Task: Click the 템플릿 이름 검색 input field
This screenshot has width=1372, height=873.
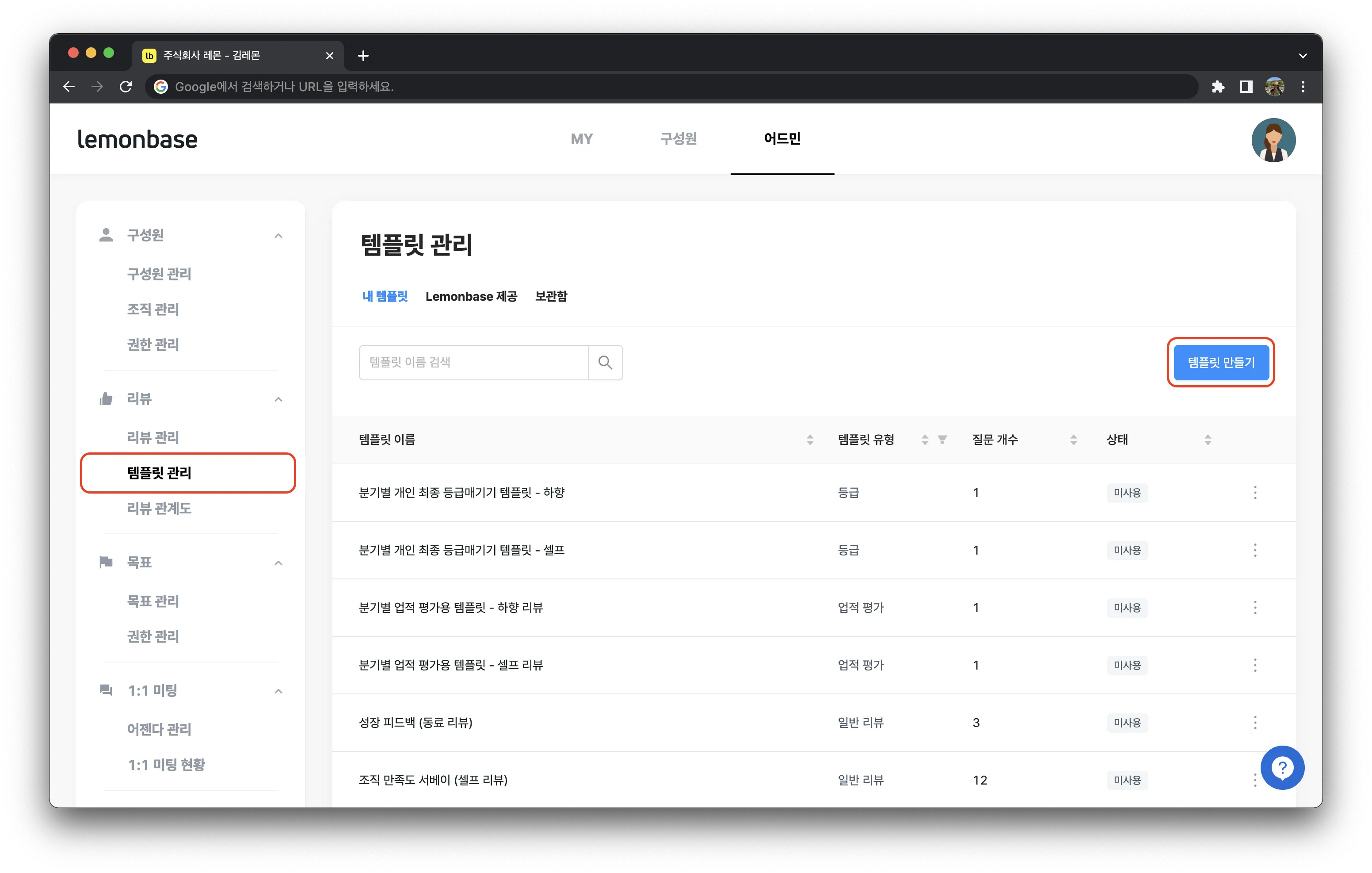Action: tap(473, 362)
